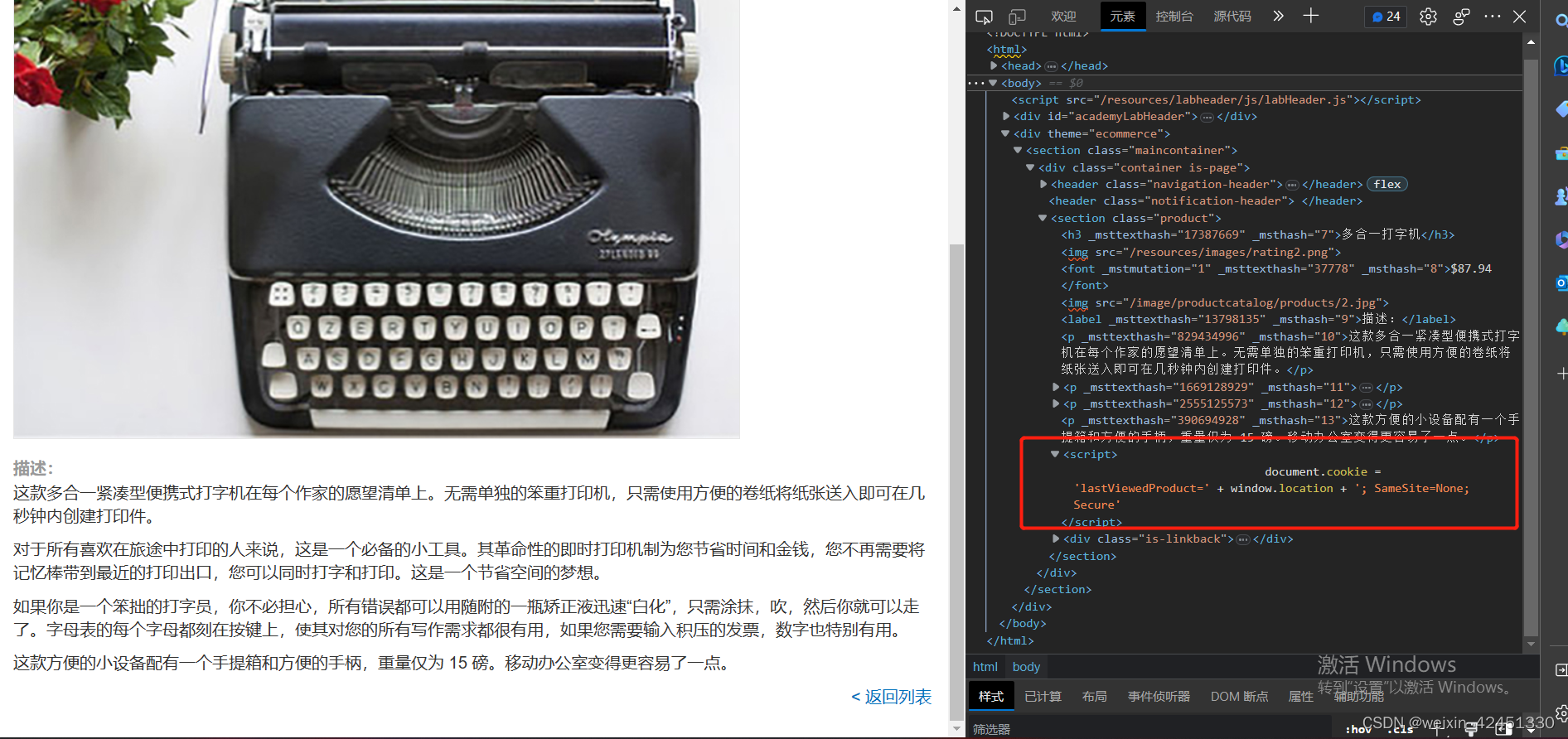Activate the inspect element picker tool
The width and height of the screenshot is (1568, 739).
984,17
